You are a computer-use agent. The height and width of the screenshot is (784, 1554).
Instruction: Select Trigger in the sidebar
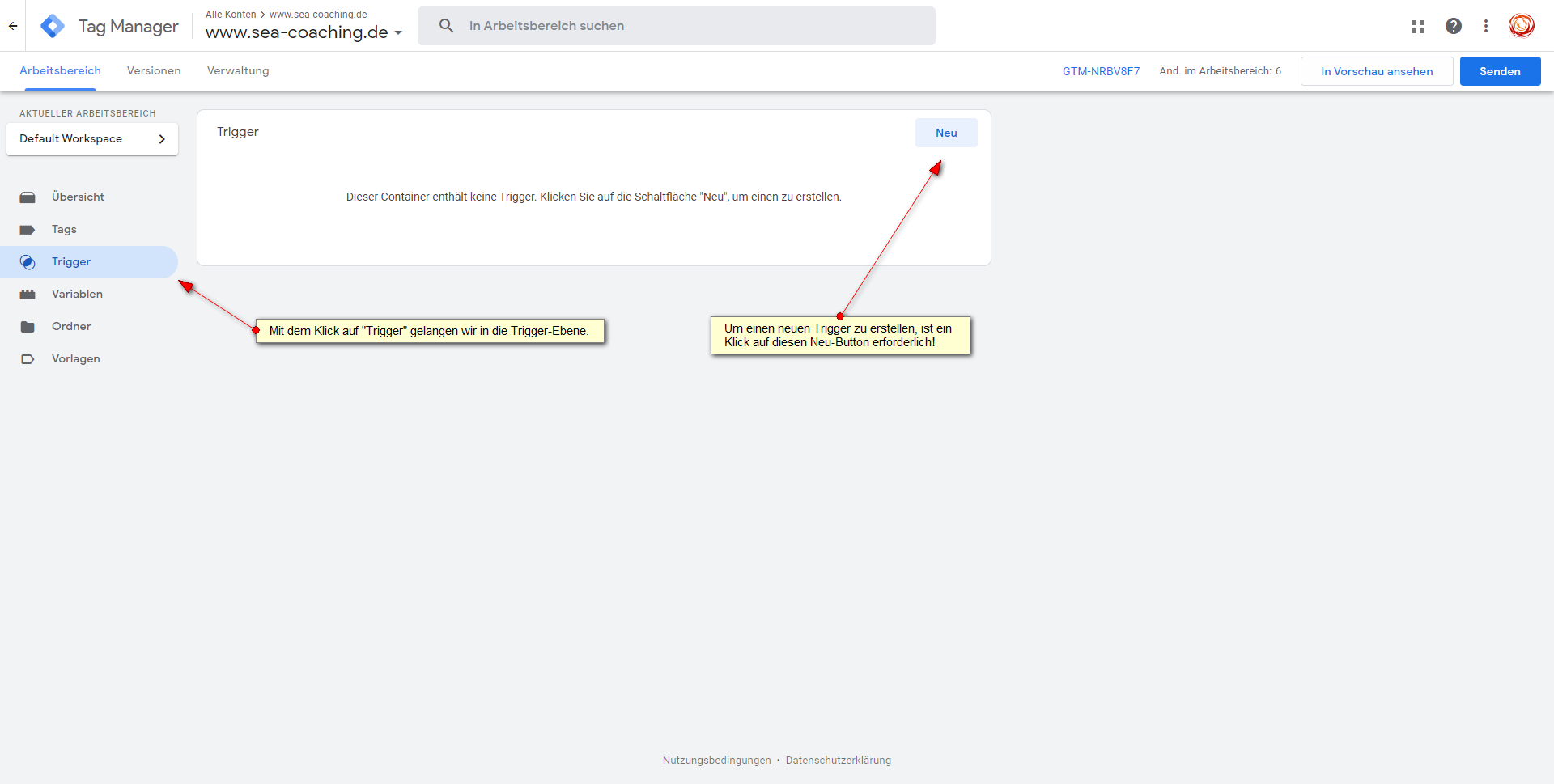(x=89, y=262)
